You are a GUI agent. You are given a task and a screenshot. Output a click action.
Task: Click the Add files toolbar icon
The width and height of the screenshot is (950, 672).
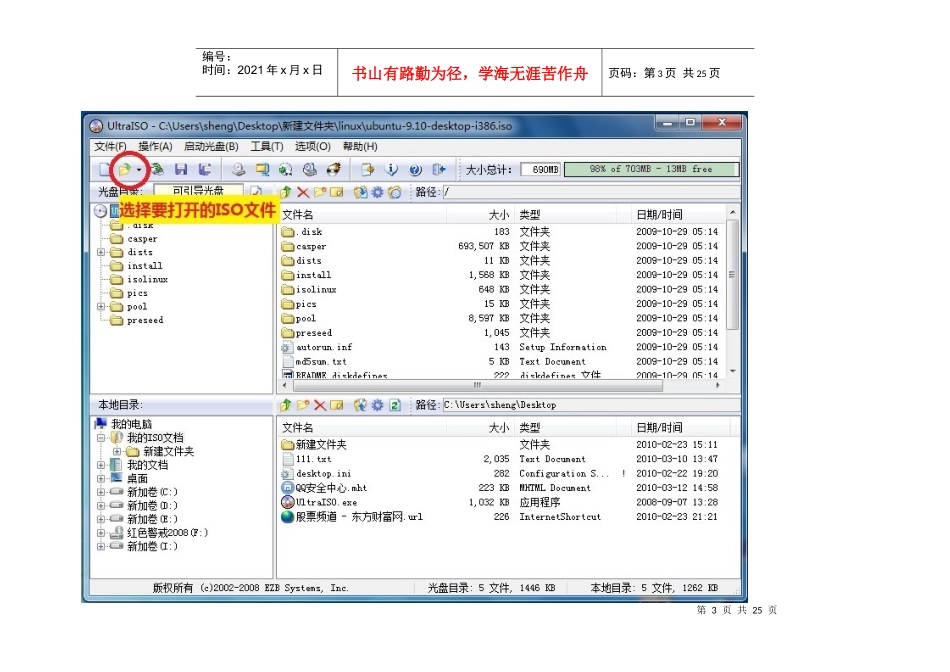[367, 170]
